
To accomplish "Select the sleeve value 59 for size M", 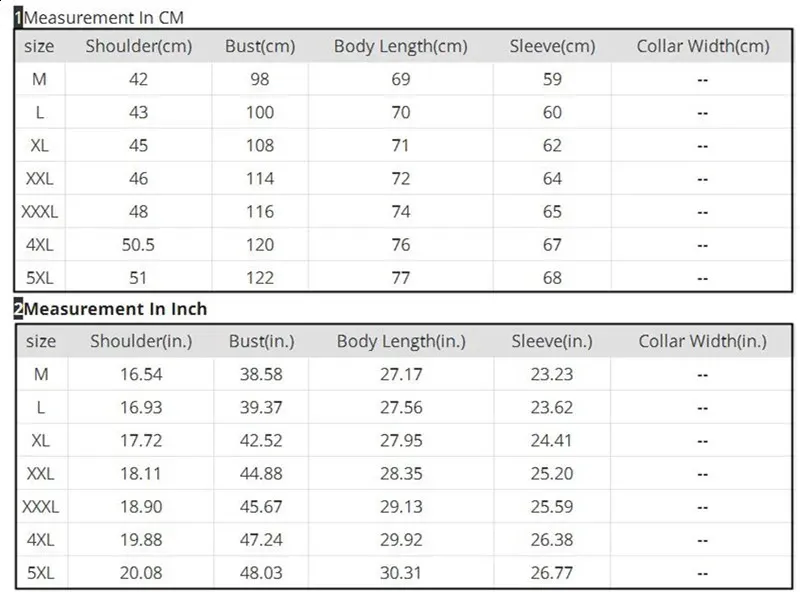I will (x=552, y=80).
